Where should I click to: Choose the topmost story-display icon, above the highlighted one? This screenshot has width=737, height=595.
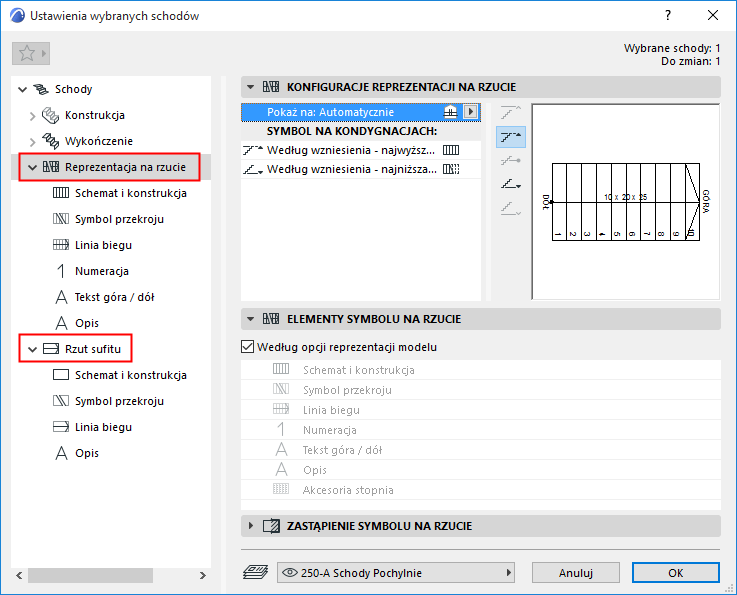coord(510,113)
